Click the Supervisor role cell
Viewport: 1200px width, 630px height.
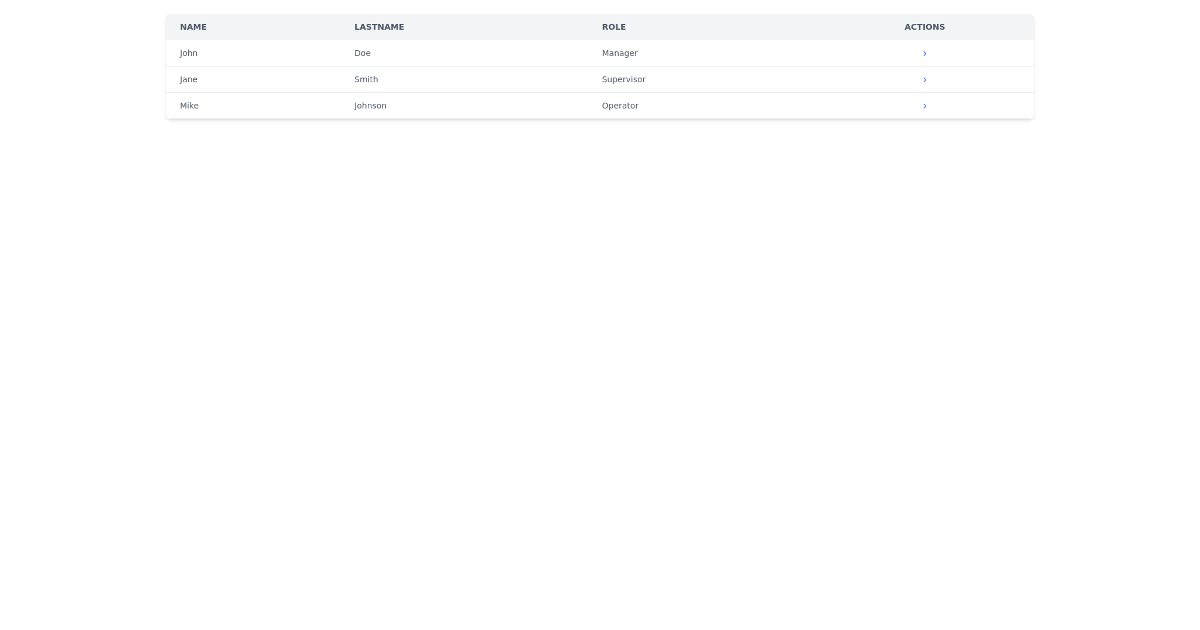click(x=623, y=79)
